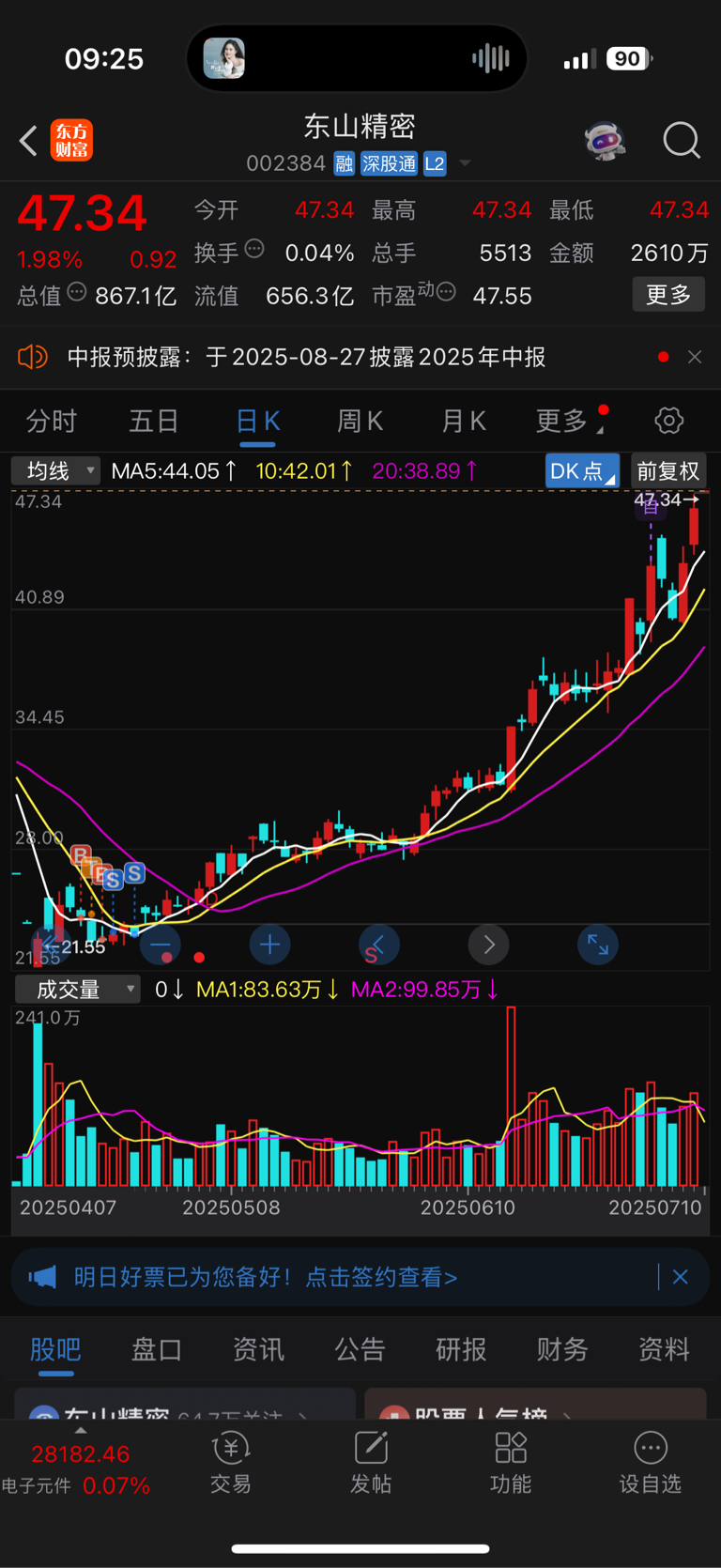
Task: Switch to 研报 tab
Action: (x=461, y=1349)
